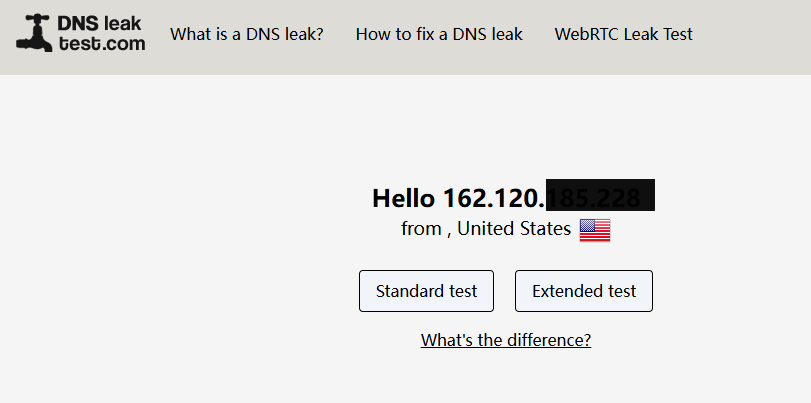Click the "DNS leak" logo text
This screenshot has height=403, width=811.
[101, 23]
